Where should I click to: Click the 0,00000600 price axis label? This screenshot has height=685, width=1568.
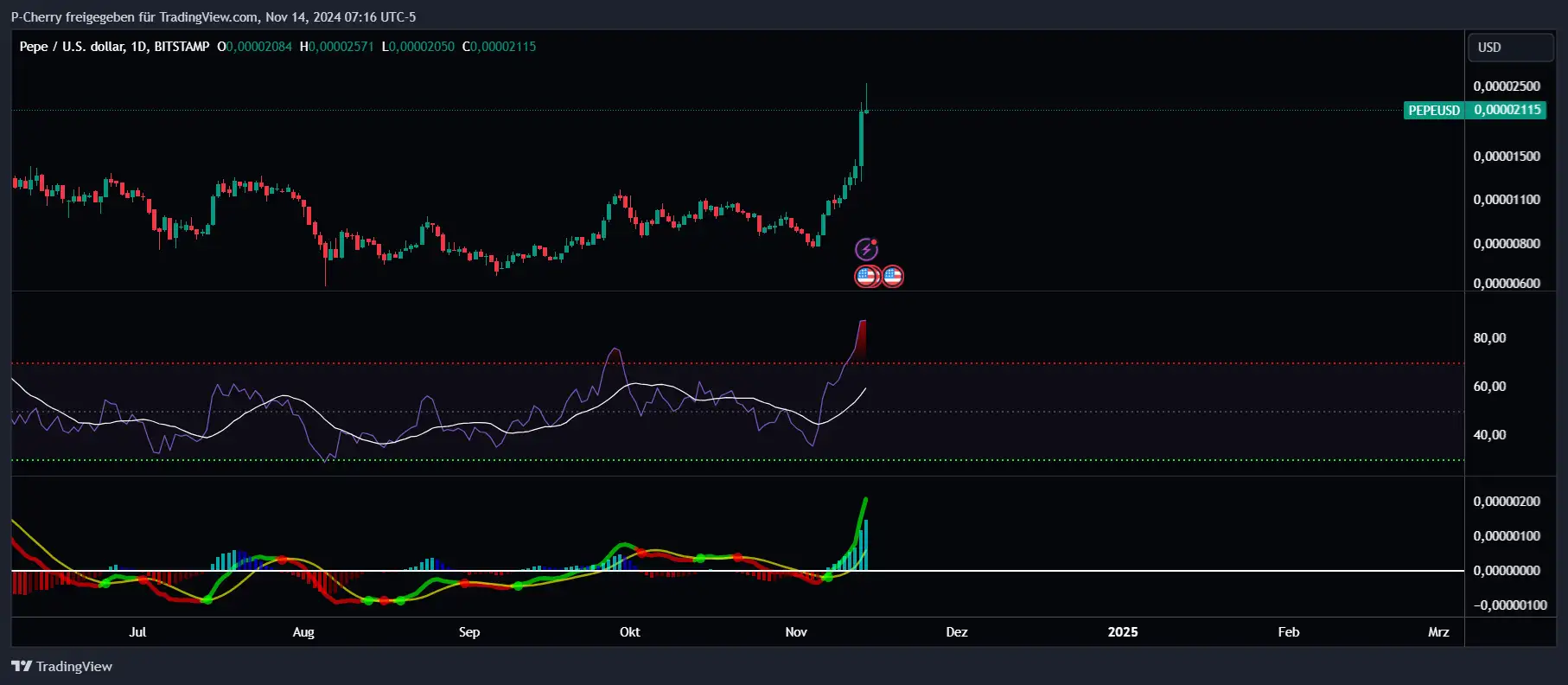1507,284
